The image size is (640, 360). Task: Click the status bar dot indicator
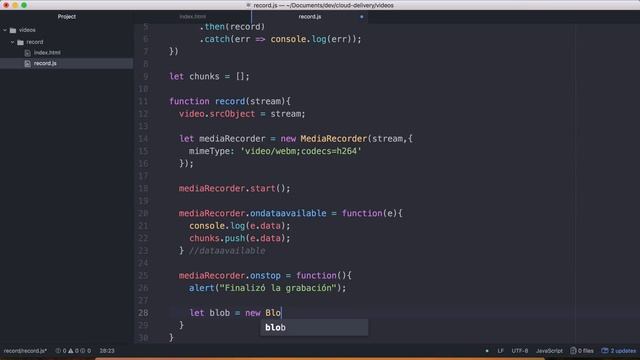(487, 351)
